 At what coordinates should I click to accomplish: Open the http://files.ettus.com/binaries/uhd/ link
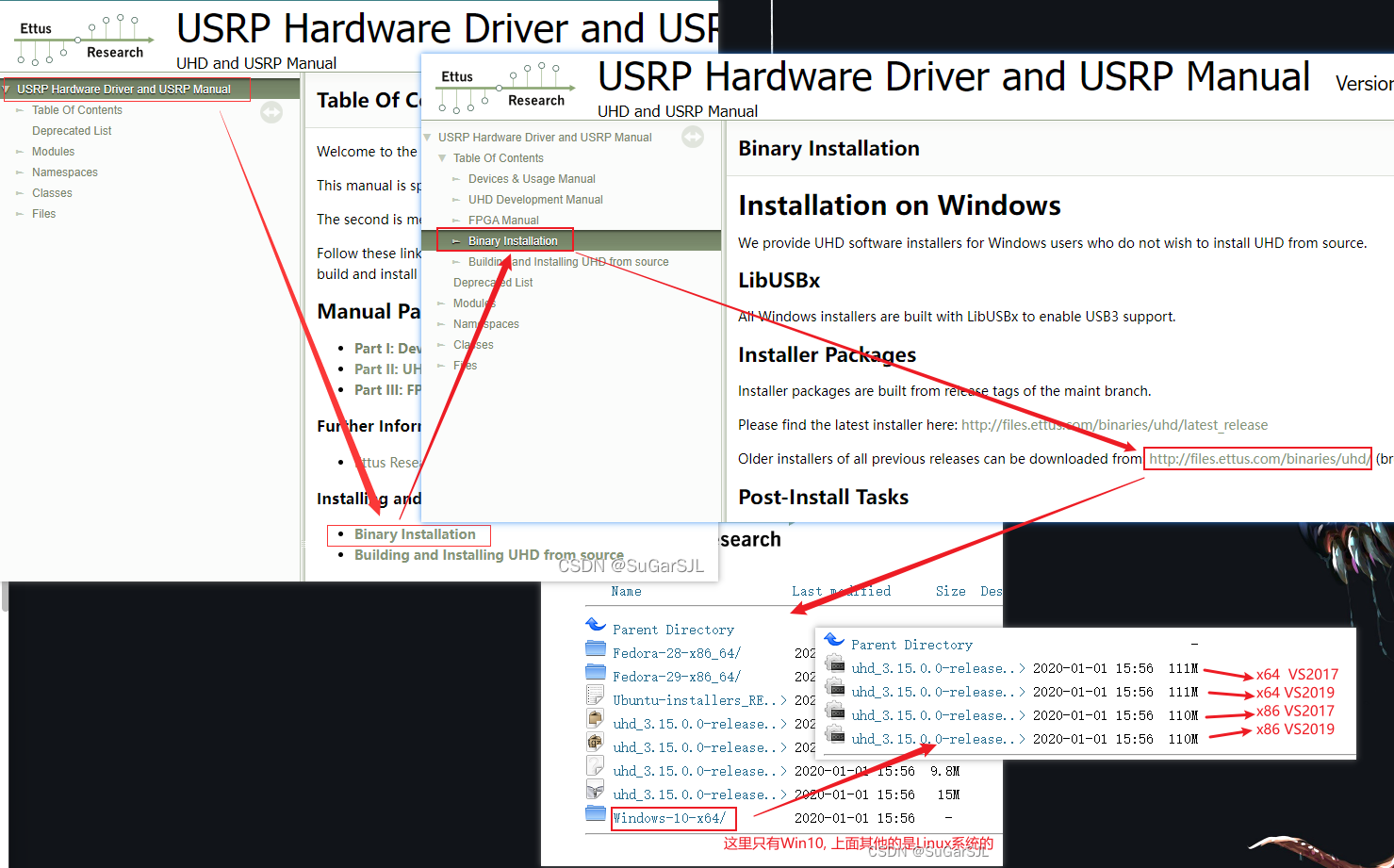coord(1257,458)
